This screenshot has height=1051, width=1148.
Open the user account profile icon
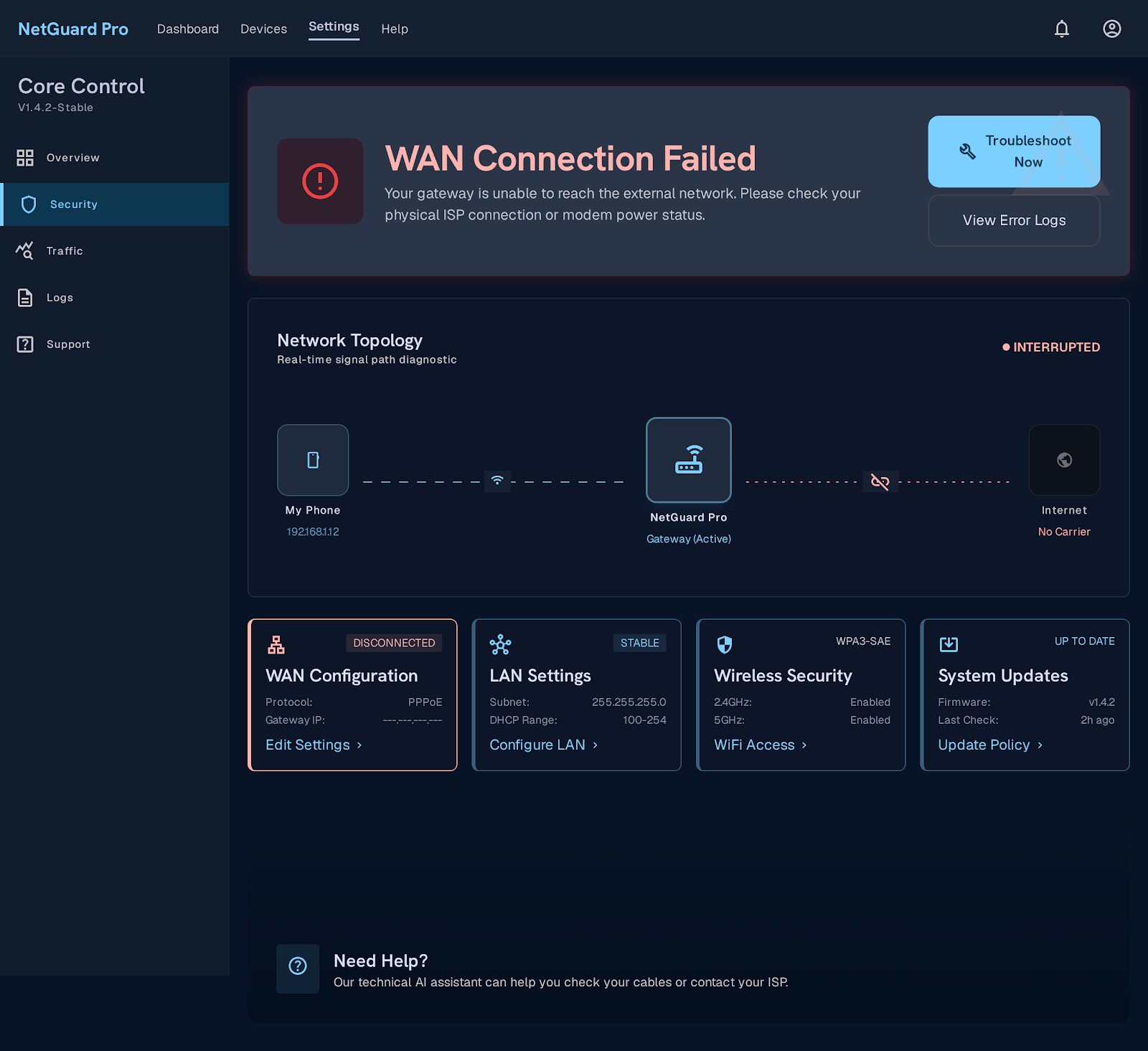[x=1112, y=29]
